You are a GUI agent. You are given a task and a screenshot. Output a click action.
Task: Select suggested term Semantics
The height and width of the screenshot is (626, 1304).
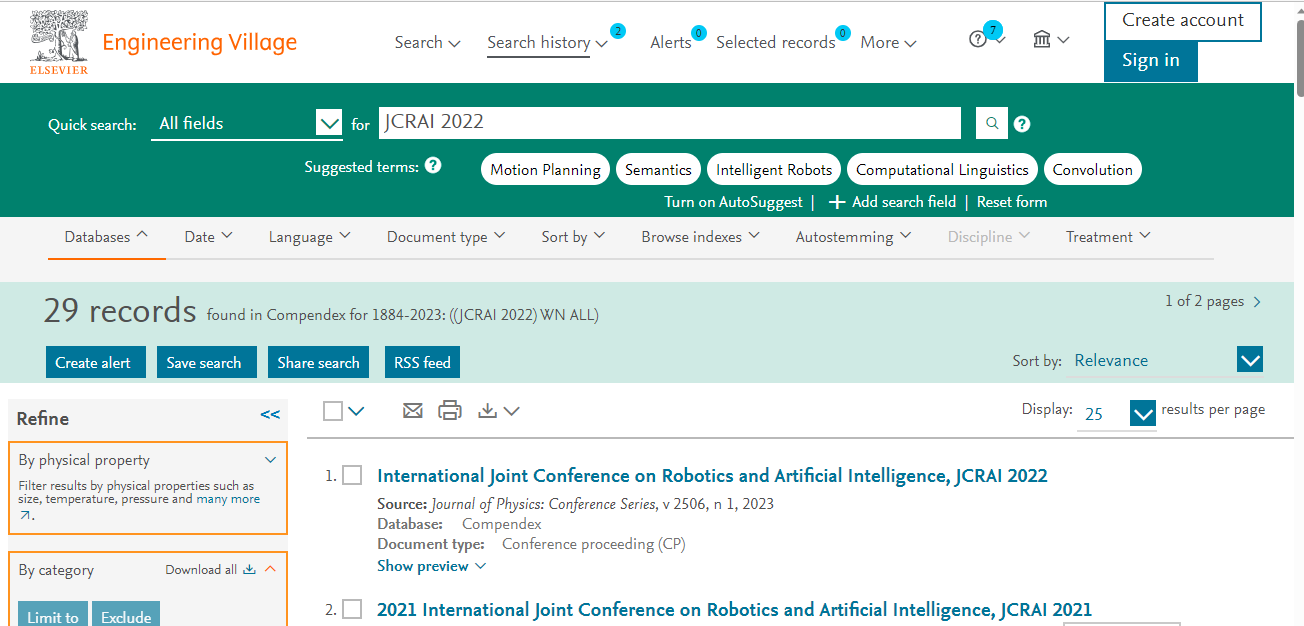[658, 169]
